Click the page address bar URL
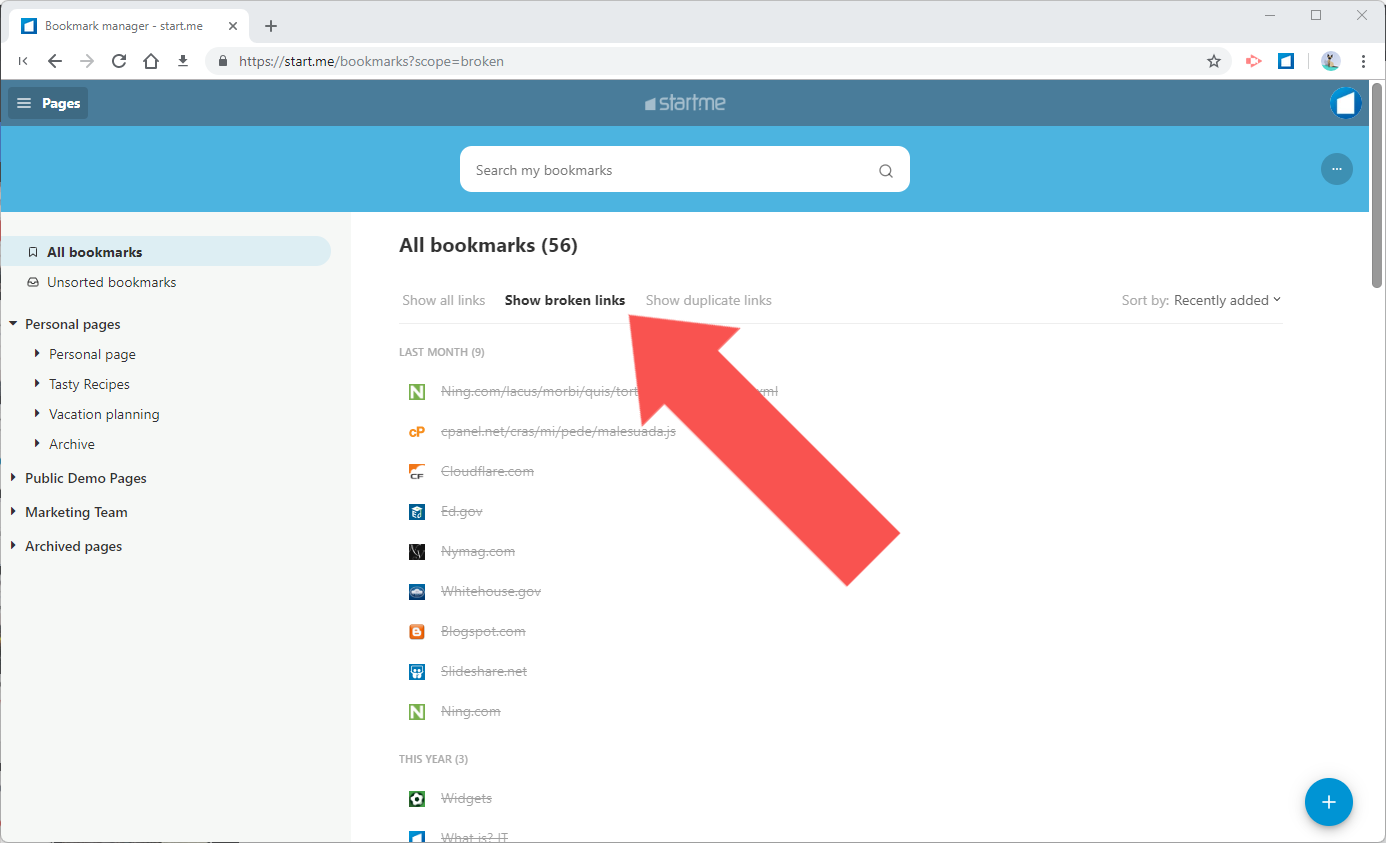 click(x=371, y=61)
